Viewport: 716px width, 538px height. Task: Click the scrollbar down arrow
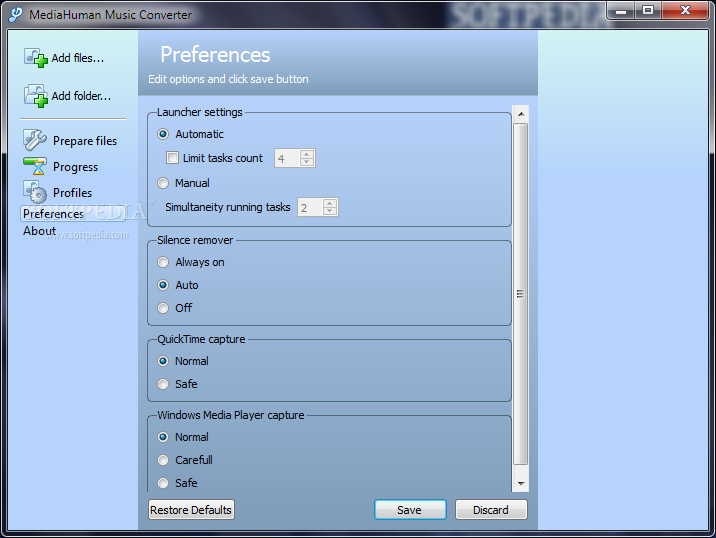point(521,483)
